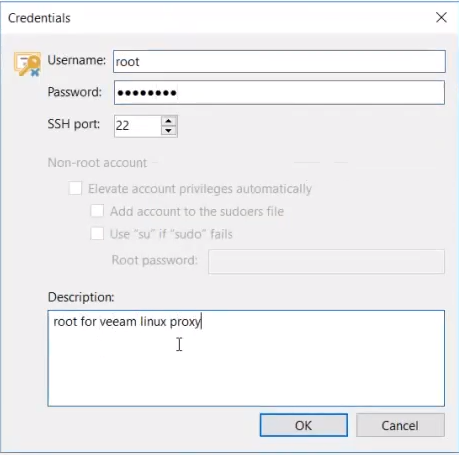The width and height of the screenshot is (459, 455).
Task: Enable Elevate account privileges automatically
Action: 75,188
